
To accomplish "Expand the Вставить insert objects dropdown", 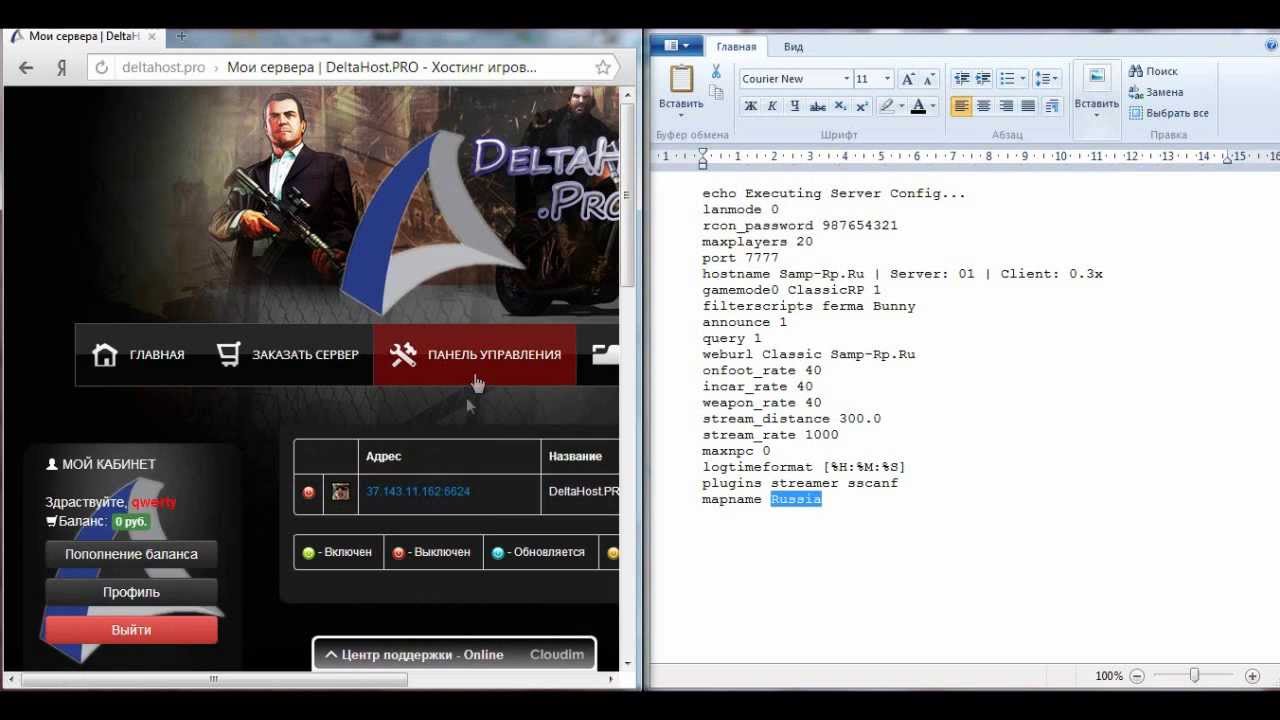I will (1097, 115).
